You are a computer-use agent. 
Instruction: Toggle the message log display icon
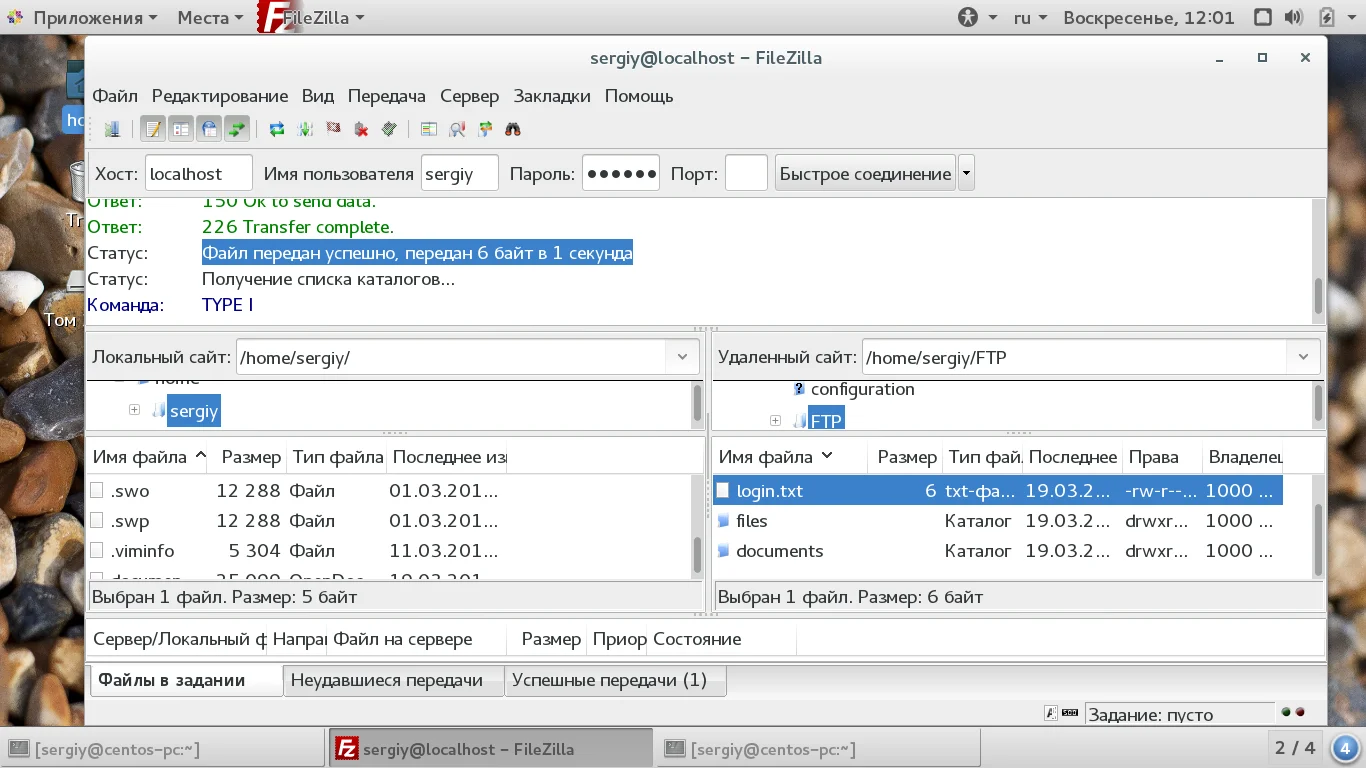pos(153,129)
